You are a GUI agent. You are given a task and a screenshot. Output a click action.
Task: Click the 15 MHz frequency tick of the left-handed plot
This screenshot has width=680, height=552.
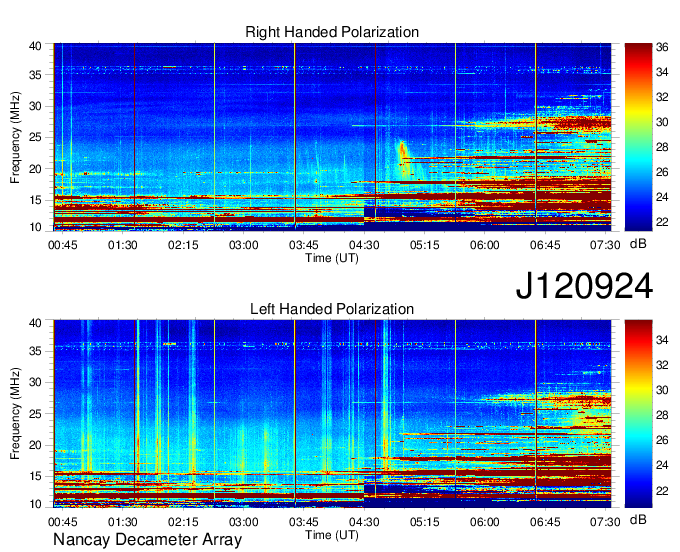[x=35, y=477]
